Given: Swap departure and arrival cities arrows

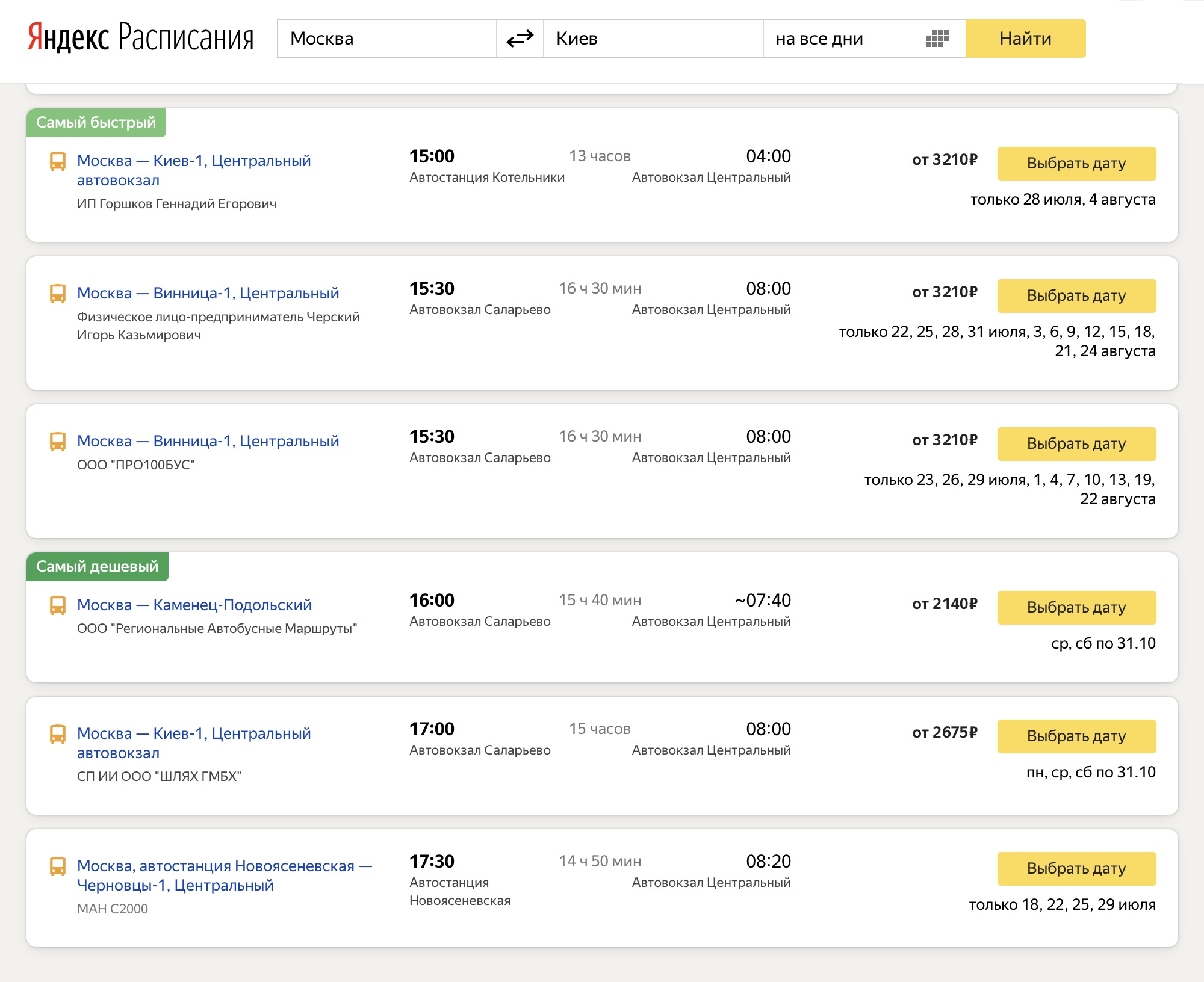Looking at the screenshot, I should [x=520, y=39].
